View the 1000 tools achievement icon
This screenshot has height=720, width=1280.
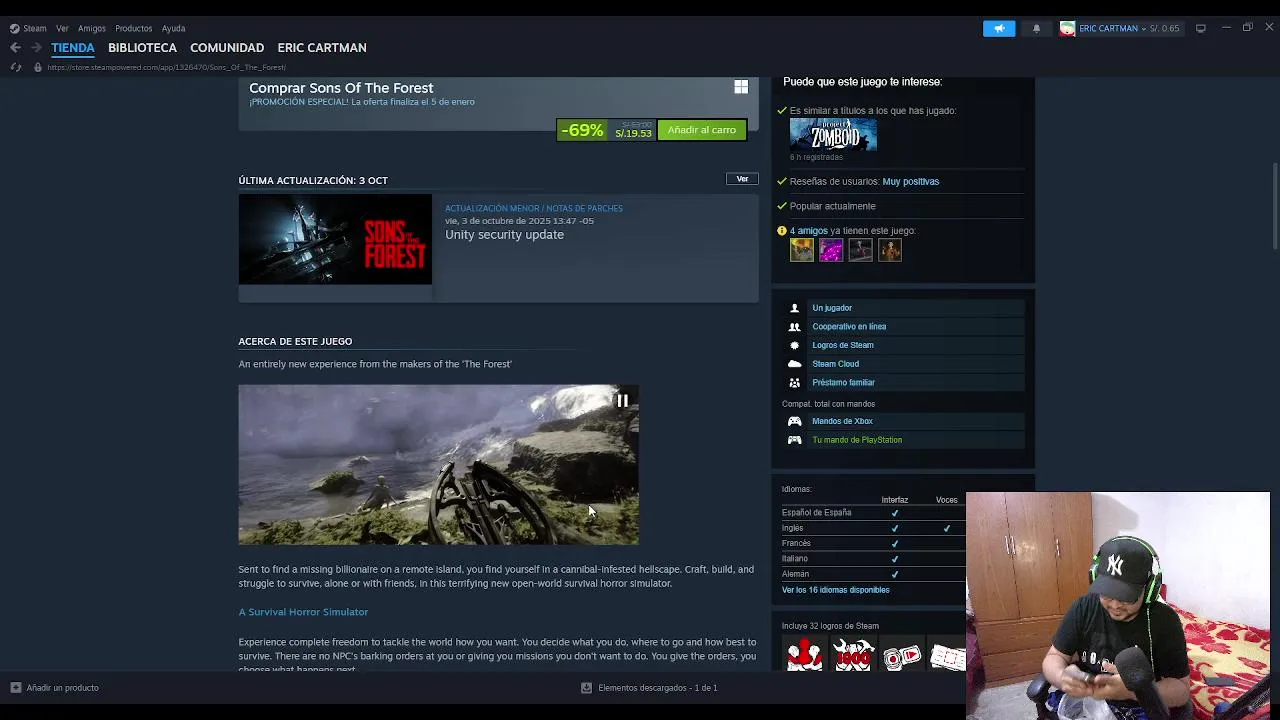(853, 655)
